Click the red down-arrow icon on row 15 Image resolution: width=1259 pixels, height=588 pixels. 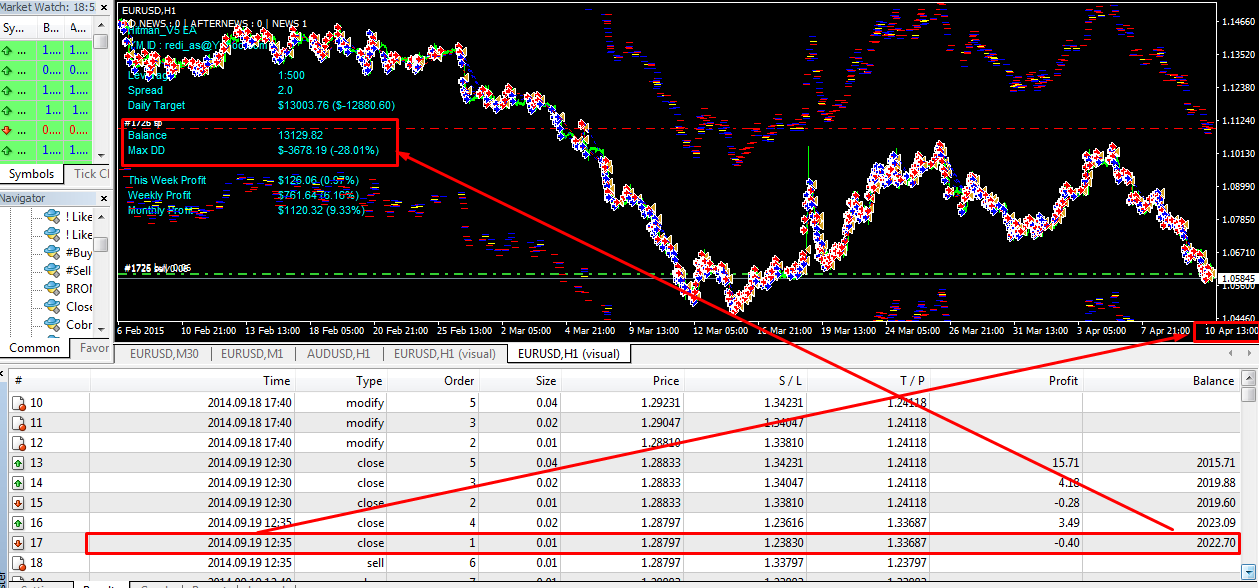[x=18, y=503]
